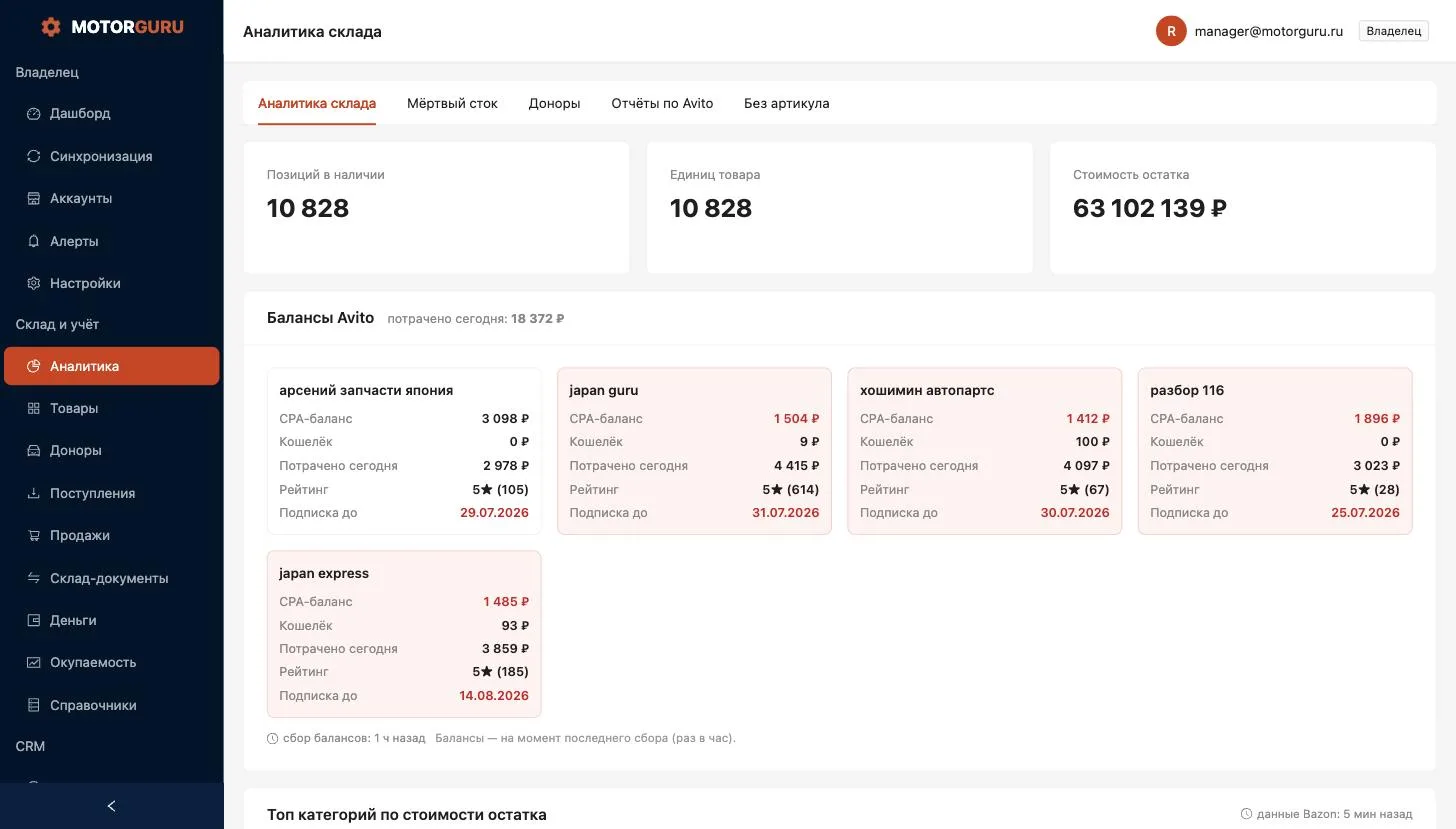The height and width of the screenshot is (829, 1456).
Task: Click the Балансы Avito section heading
Action: [320, 318]
